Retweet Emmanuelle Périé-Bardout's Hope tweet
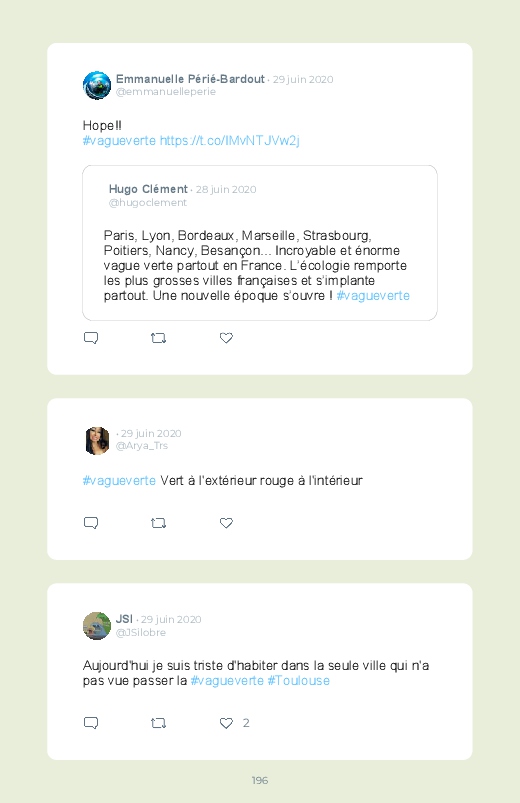The height and width of the screenshot is (803, 520). point(158,338)
